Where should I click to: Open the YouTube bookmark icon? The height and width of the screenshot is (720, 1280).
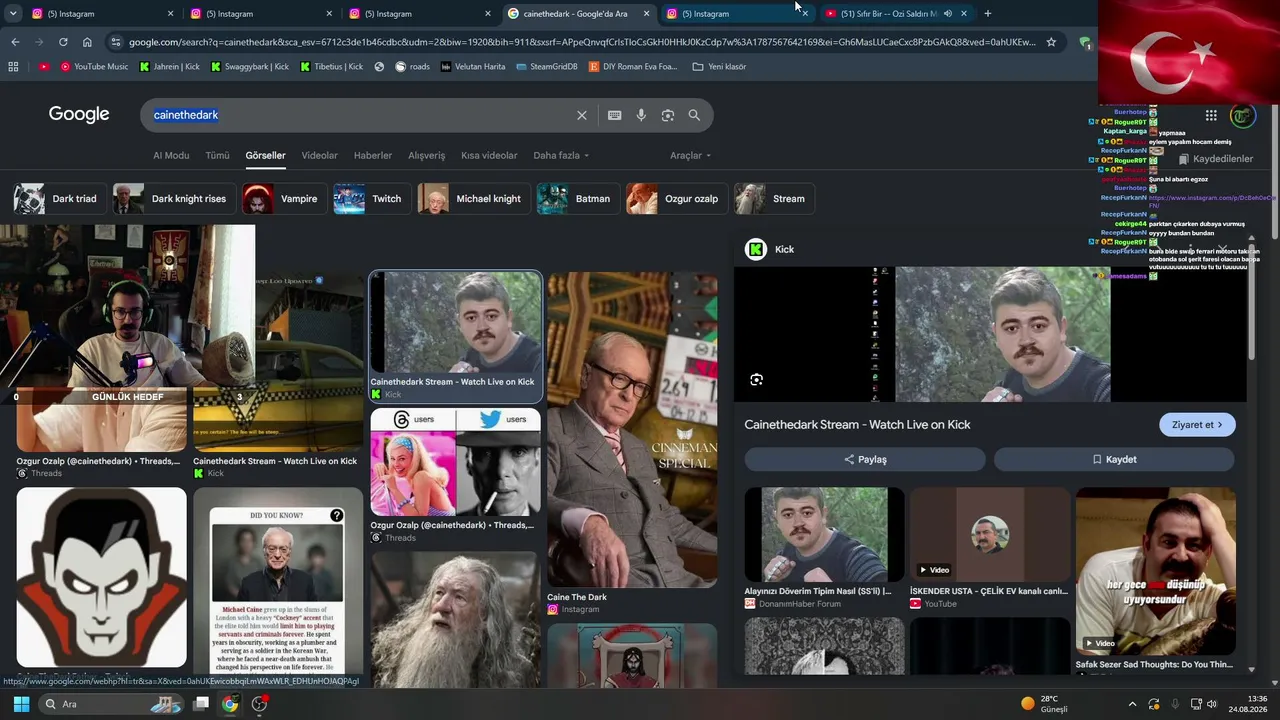click(44, 67)
